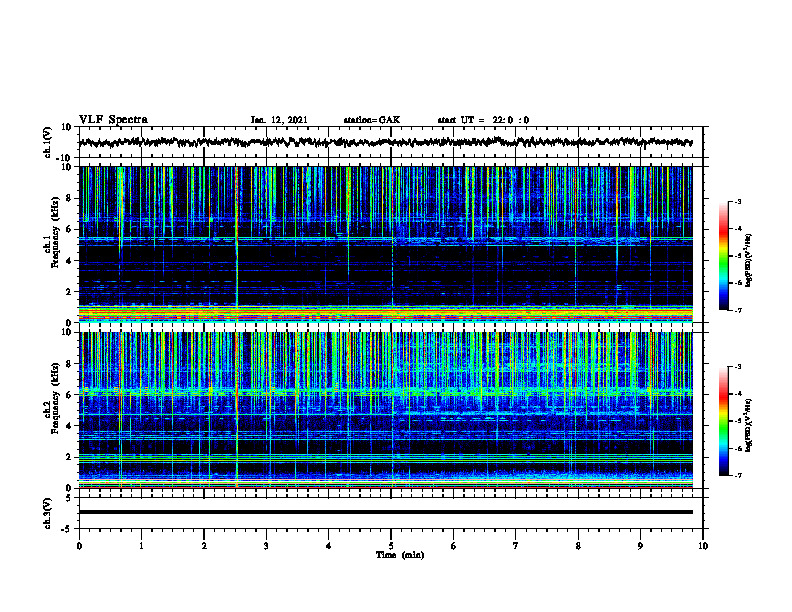
Task: Click the time-axis tick label "9"
Action: pos(640,546)
